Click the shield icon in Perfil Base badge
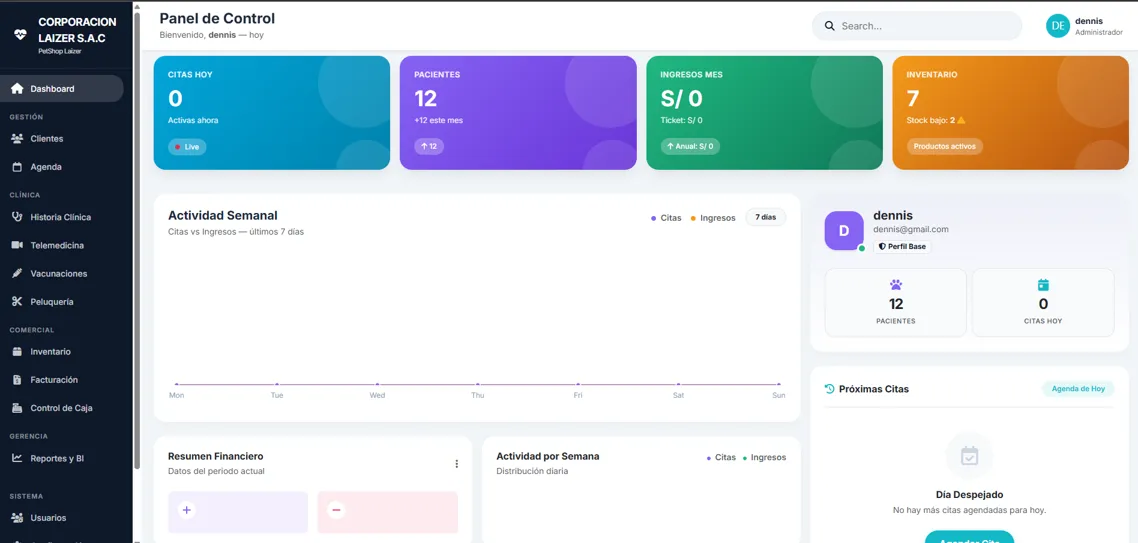 (x=883, y=247)
